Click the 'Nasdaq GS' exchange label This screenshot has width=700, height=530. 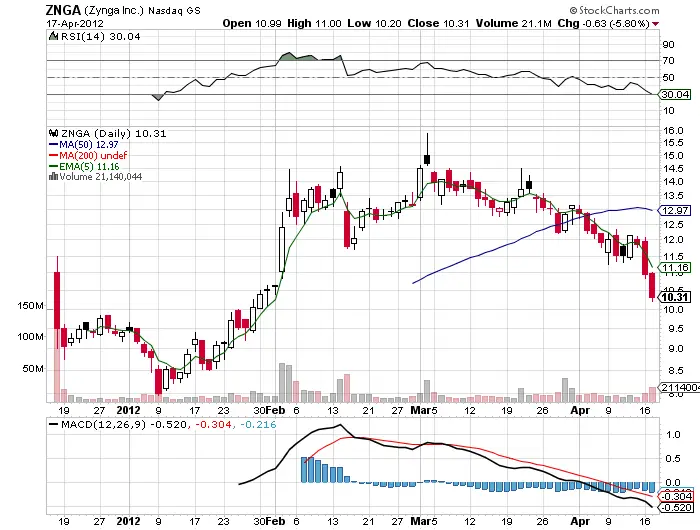coord(174,11)
